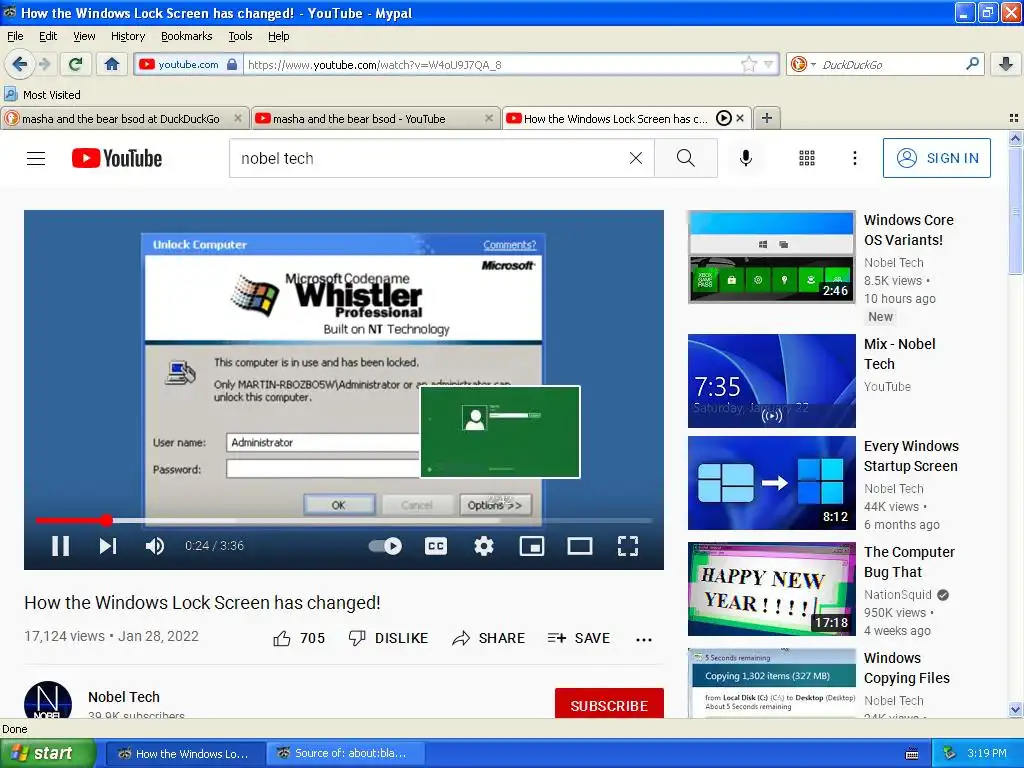Click the Windows Copying Files video title

906,668
